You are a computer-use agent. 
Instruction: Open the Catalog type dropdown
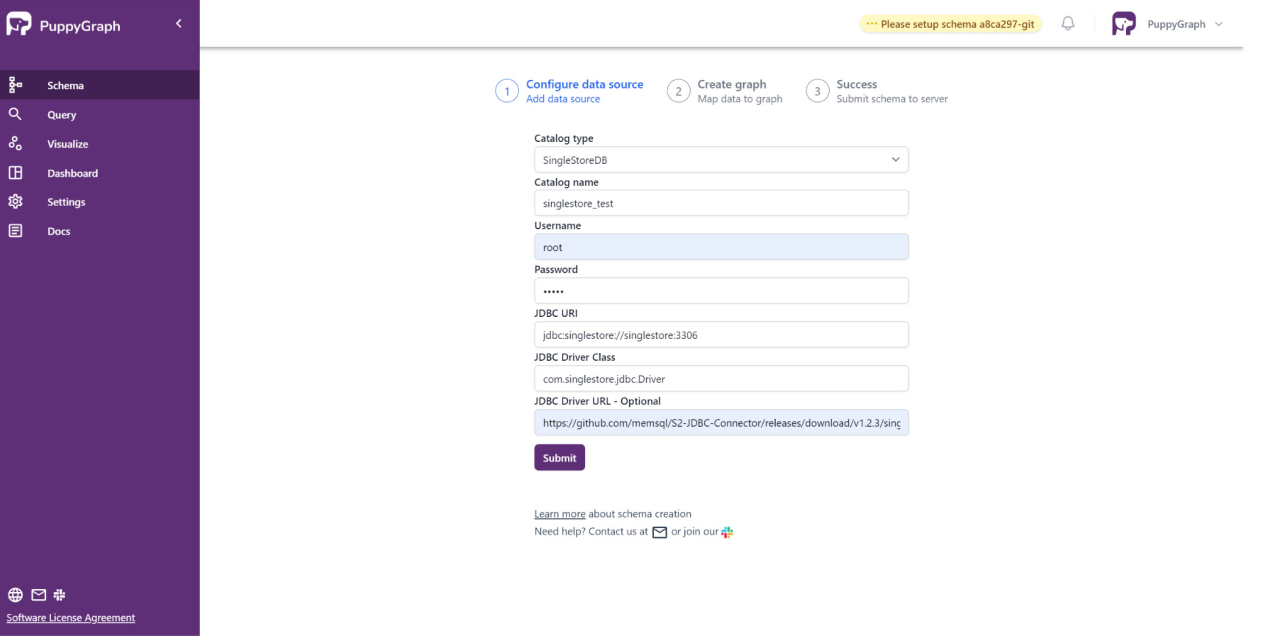[x=720, y=159]
